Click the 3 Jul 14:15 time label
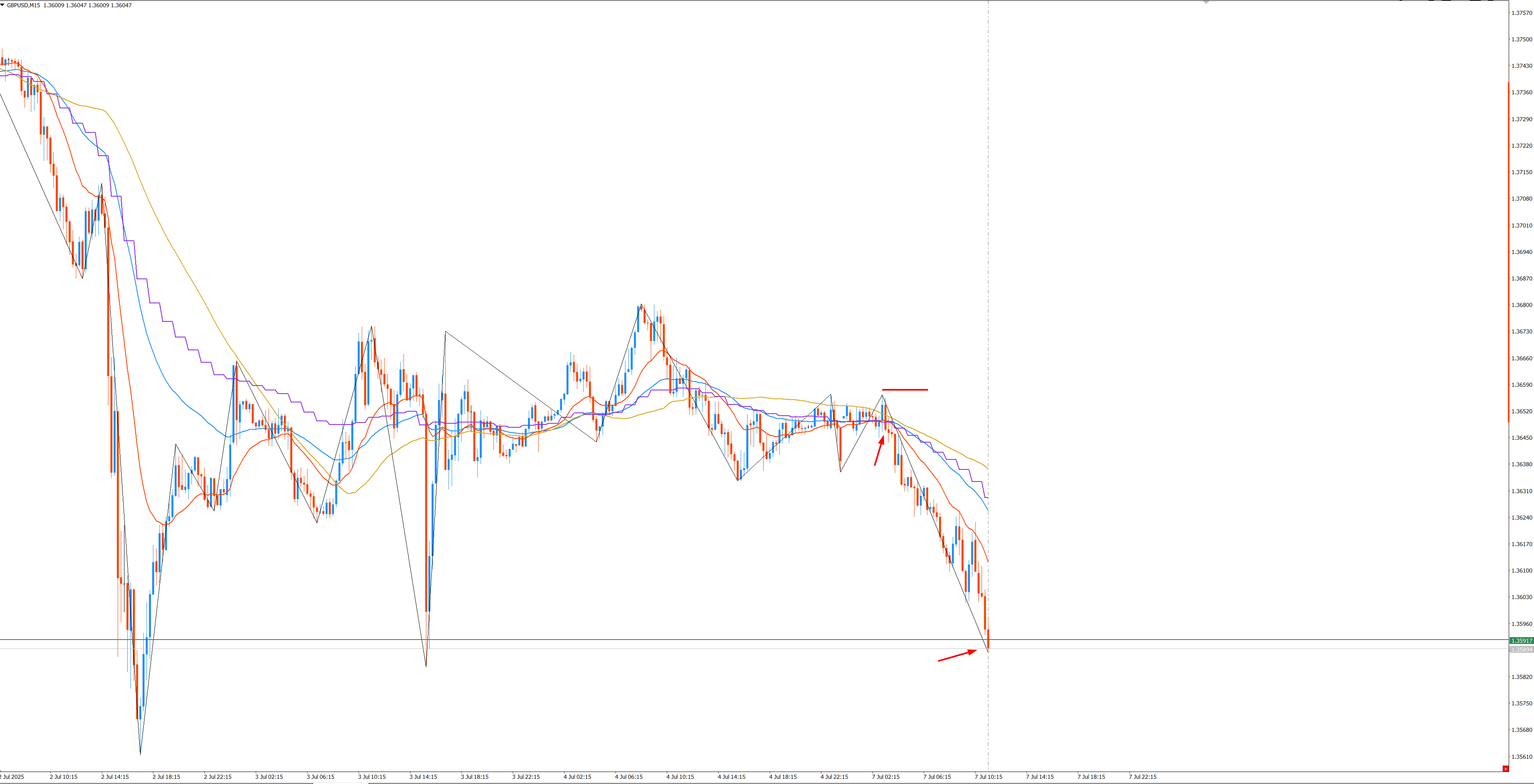Viewport: 1534px width, 784px height. coord(424,776)
